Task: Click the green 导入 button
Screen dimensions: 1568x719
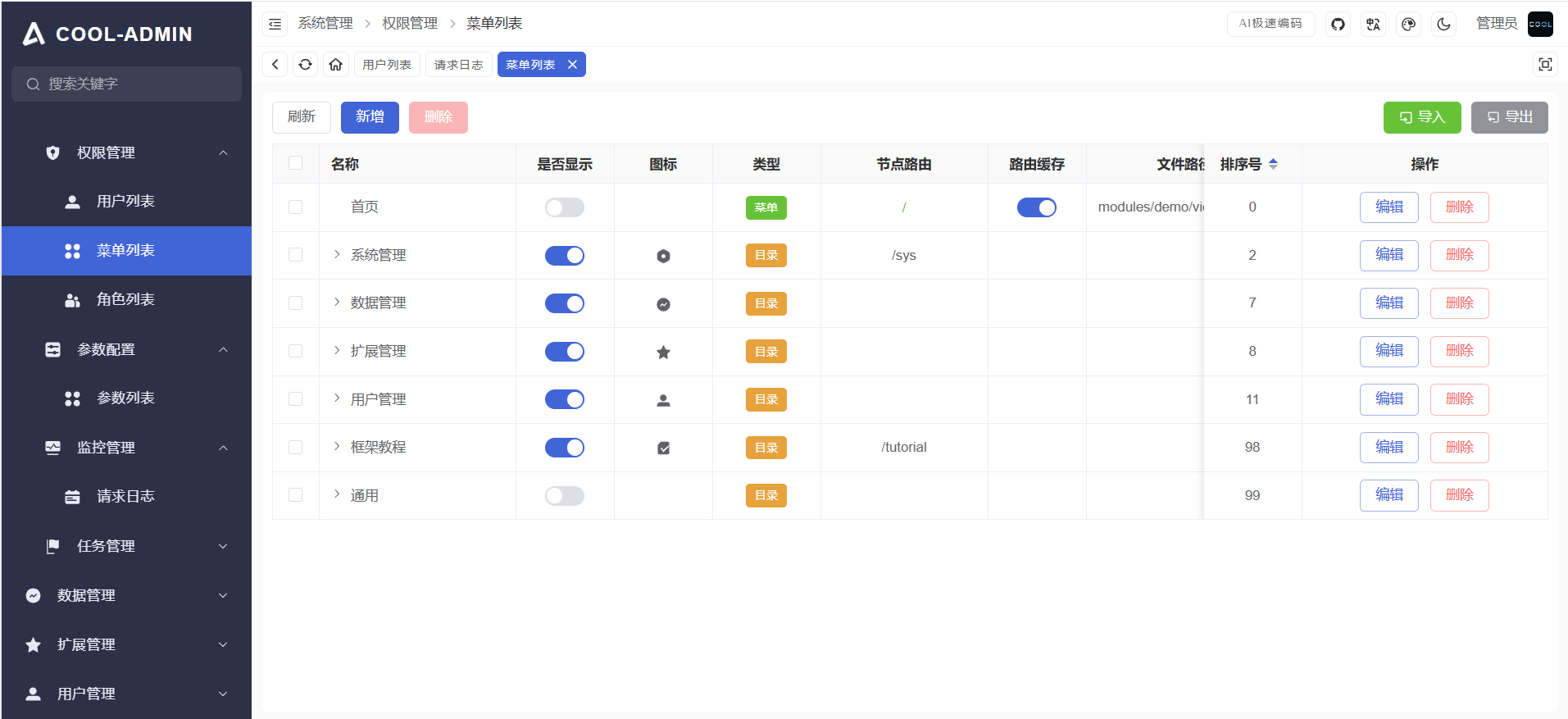Action: pyautogui.click(x=1421, y=117)
